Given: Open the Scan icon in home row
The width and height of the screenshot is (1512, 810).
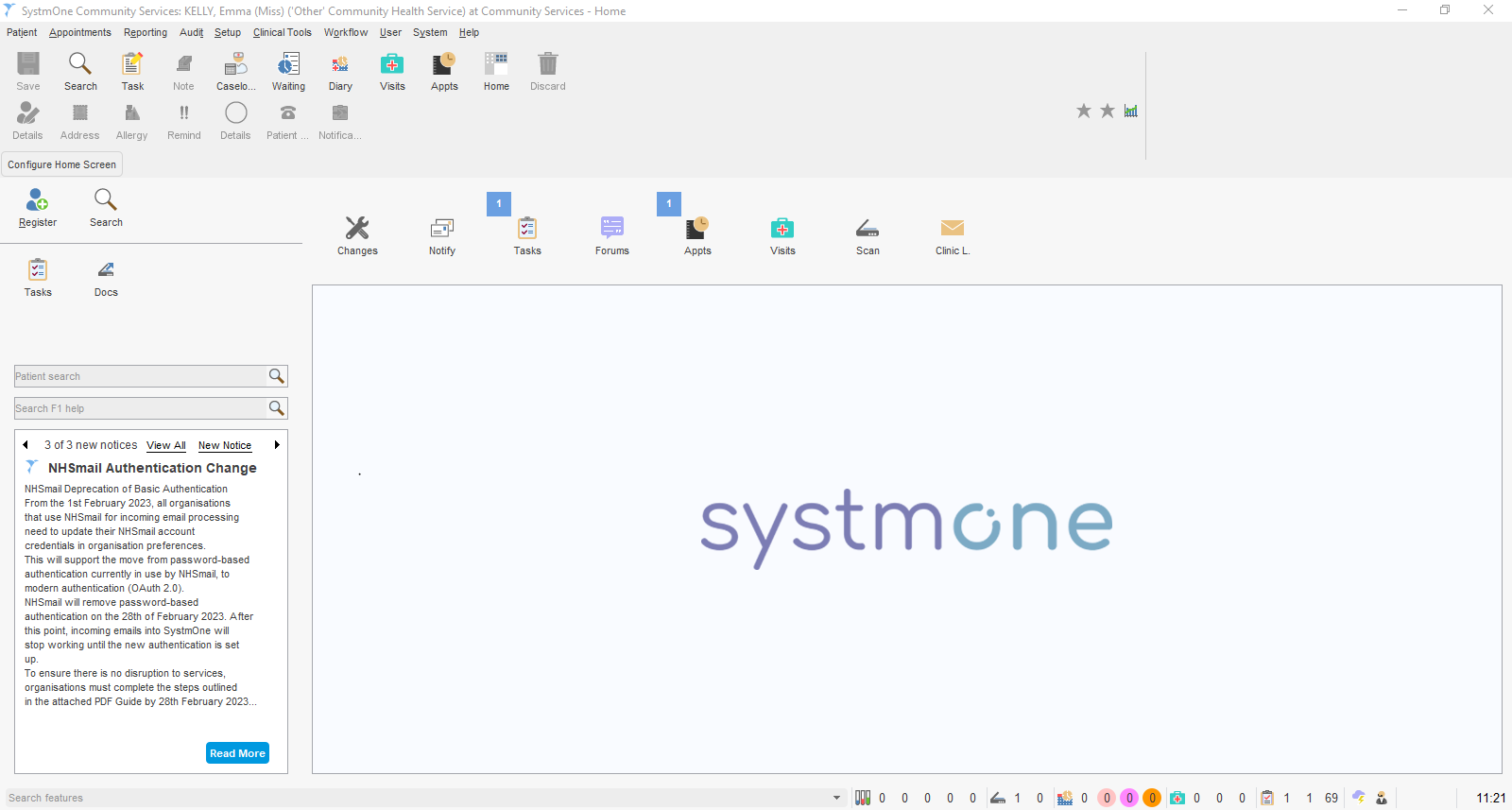Looking at the screenshot, I should (868, 228).
